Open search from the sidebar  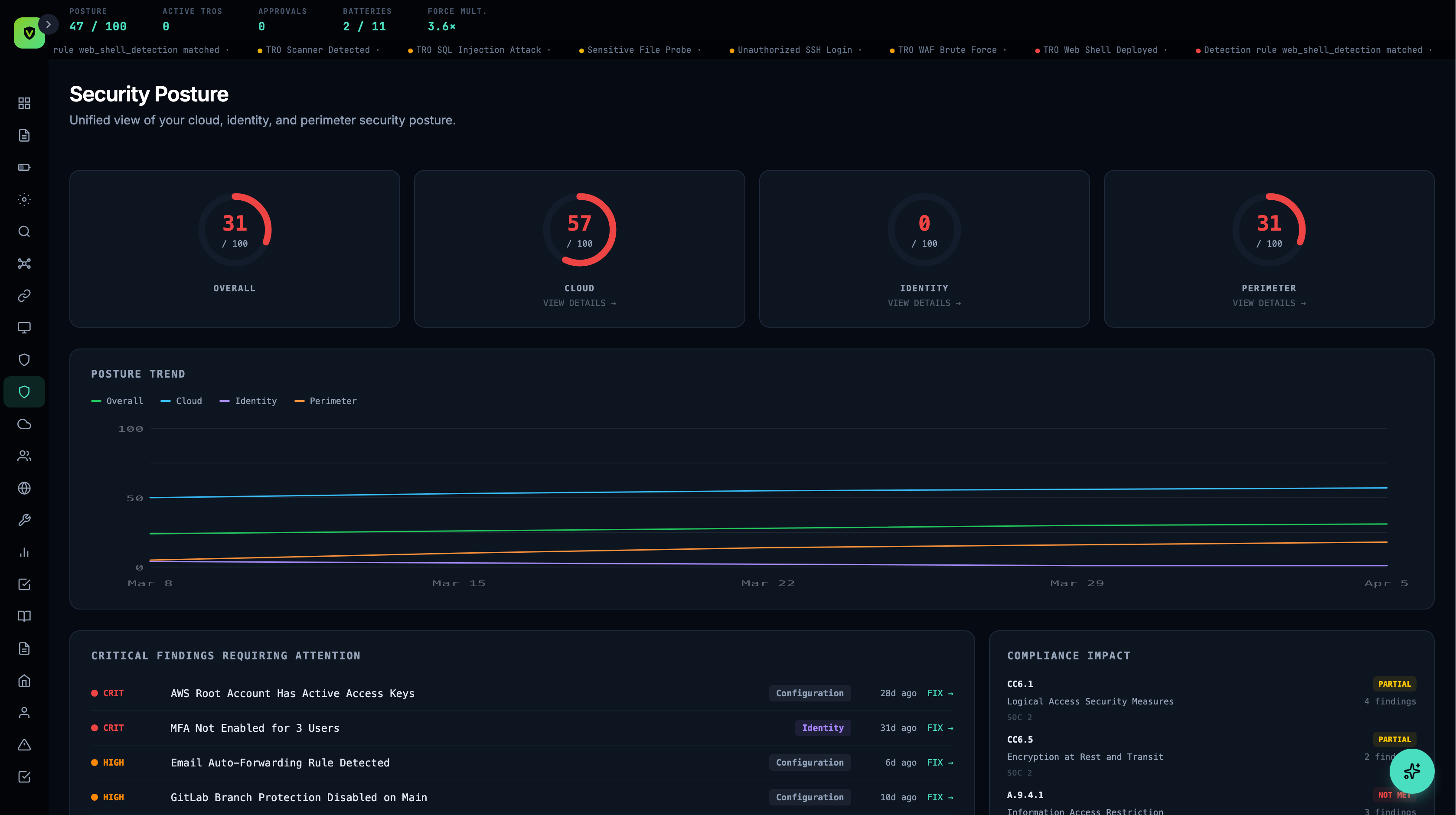click(x=24, y=232)
